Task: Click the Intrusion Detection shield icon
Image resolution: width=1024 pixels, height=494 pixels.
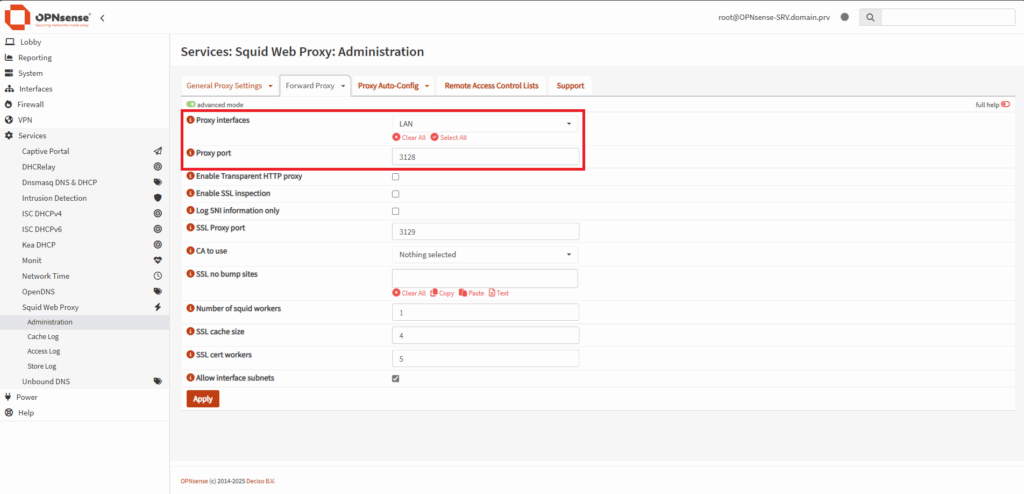Action: (x=157, y=198)
